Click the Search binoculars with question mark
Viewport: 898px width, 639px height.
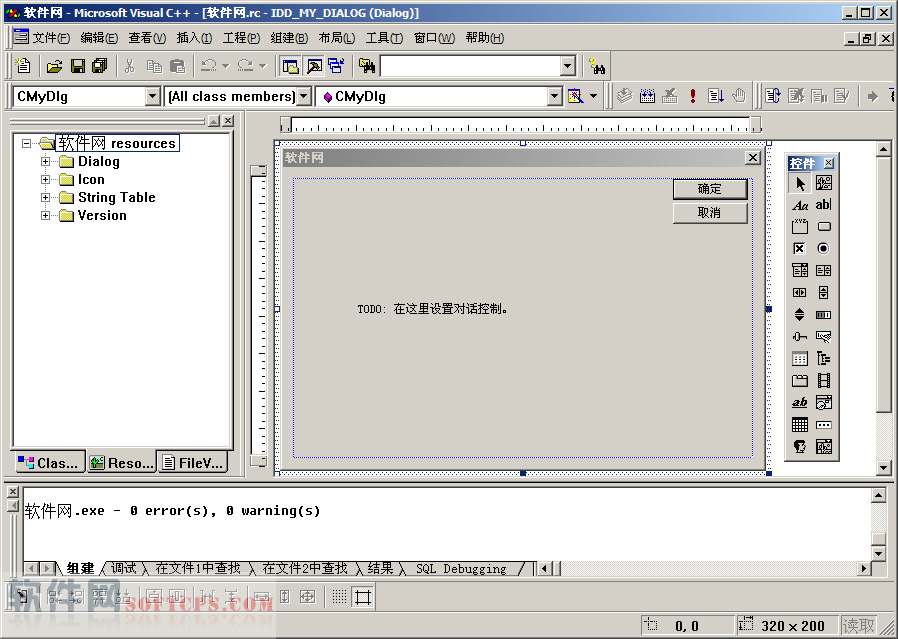tap(597, 66)
